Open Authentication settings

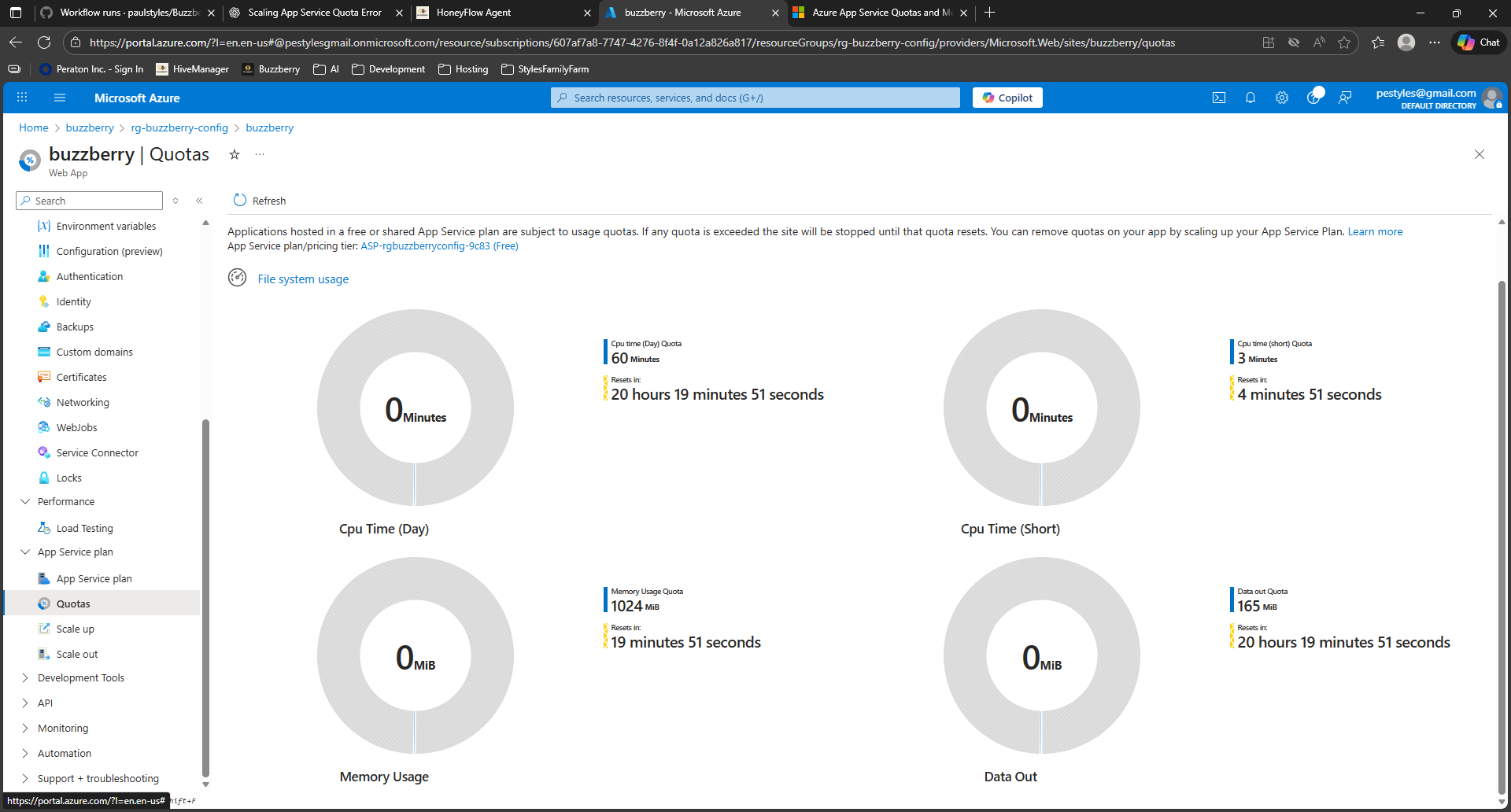click(90, 276)
